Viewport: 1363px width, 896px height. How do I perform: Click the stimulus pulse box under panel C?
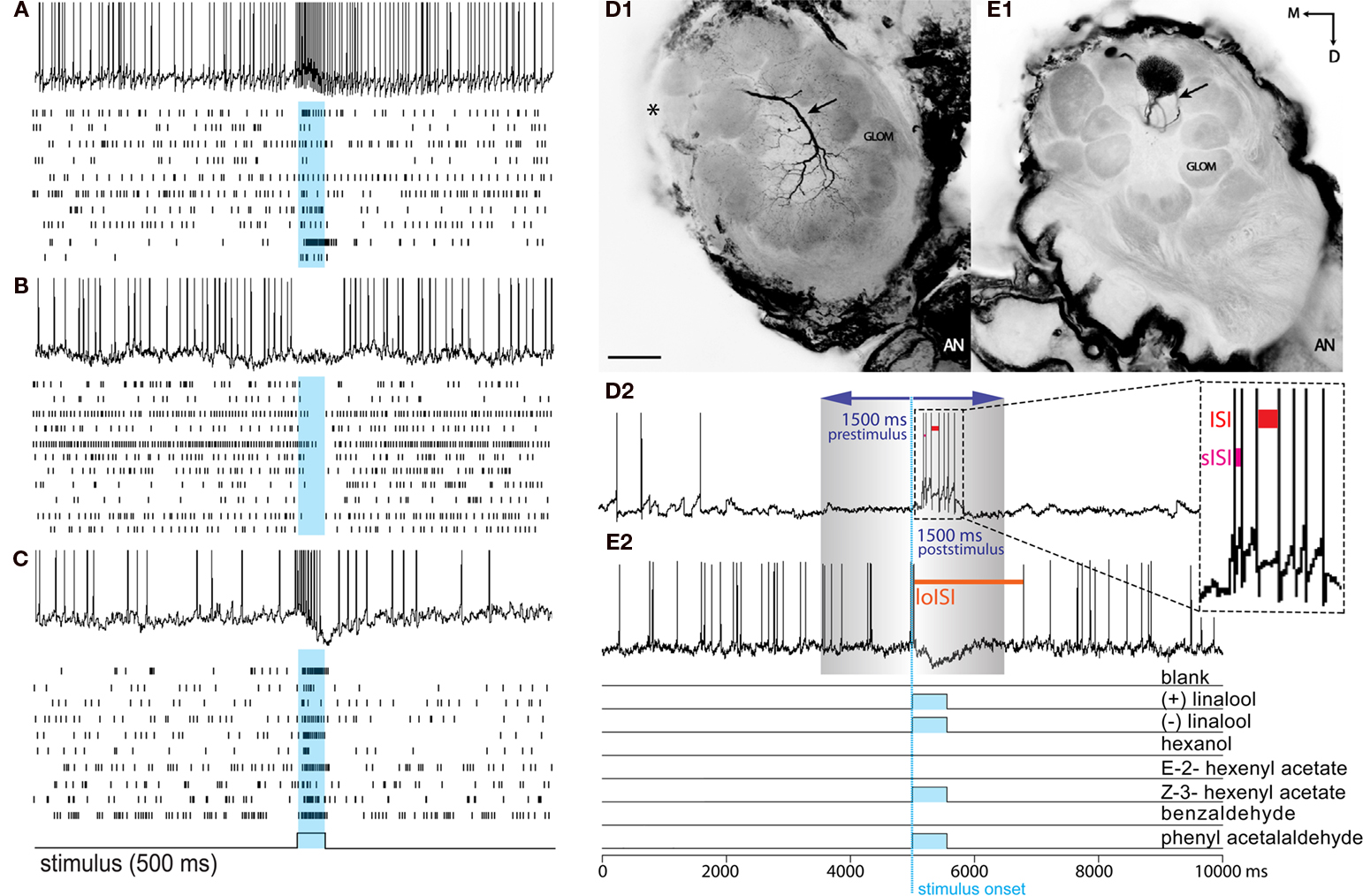coord(311,839)
